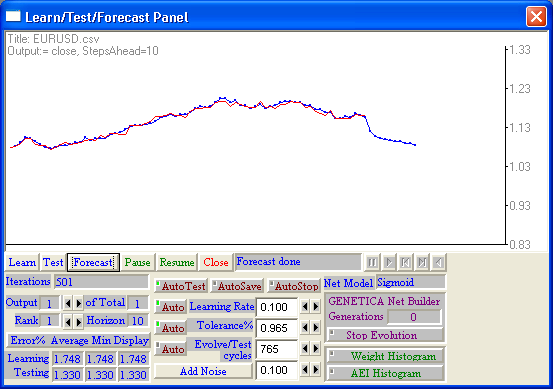
Task: Toggle Auto for Evolve/Test cycles
Action: (170, 349)
